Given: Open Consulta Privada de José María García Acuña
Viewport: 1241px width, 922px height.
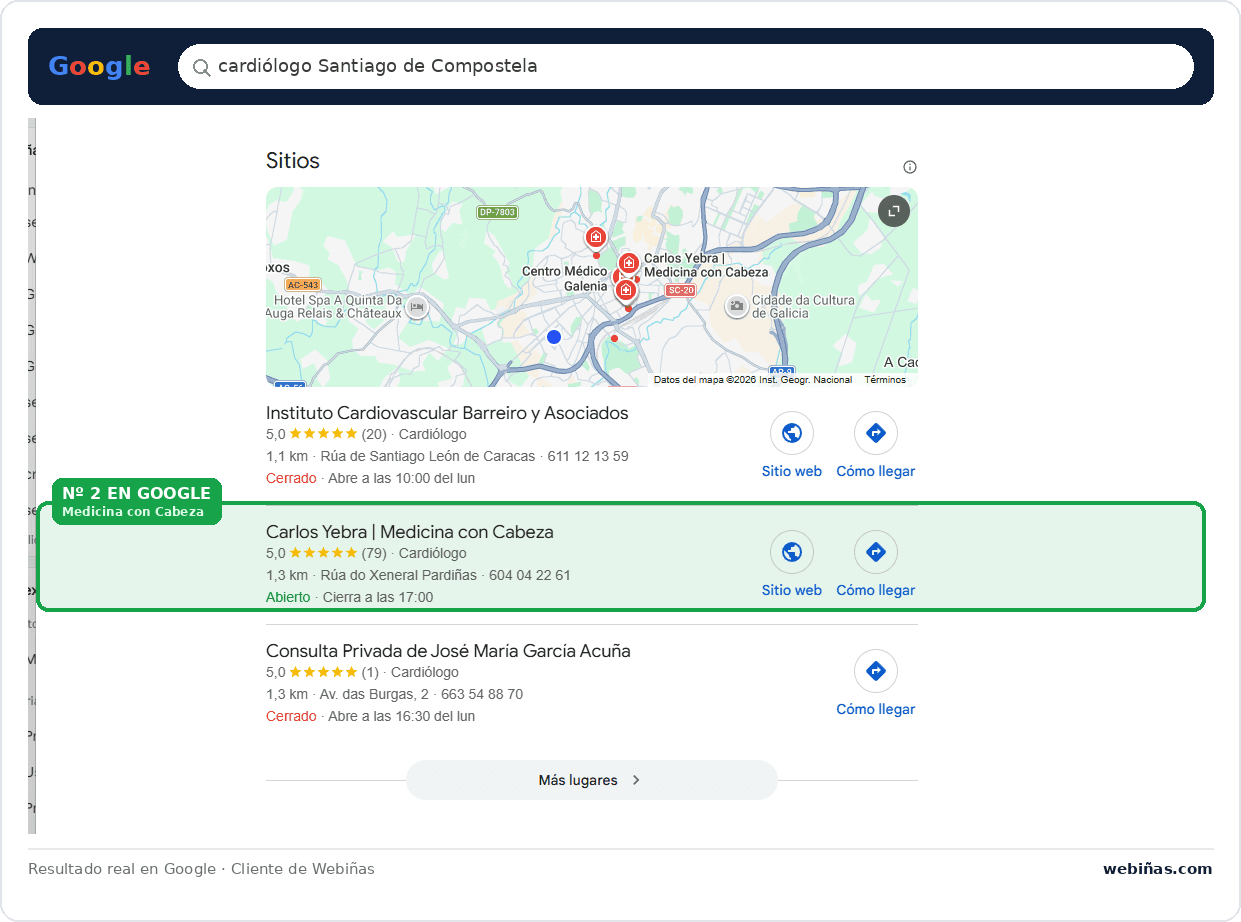Looking at the screenshot, I should point(448,651).
